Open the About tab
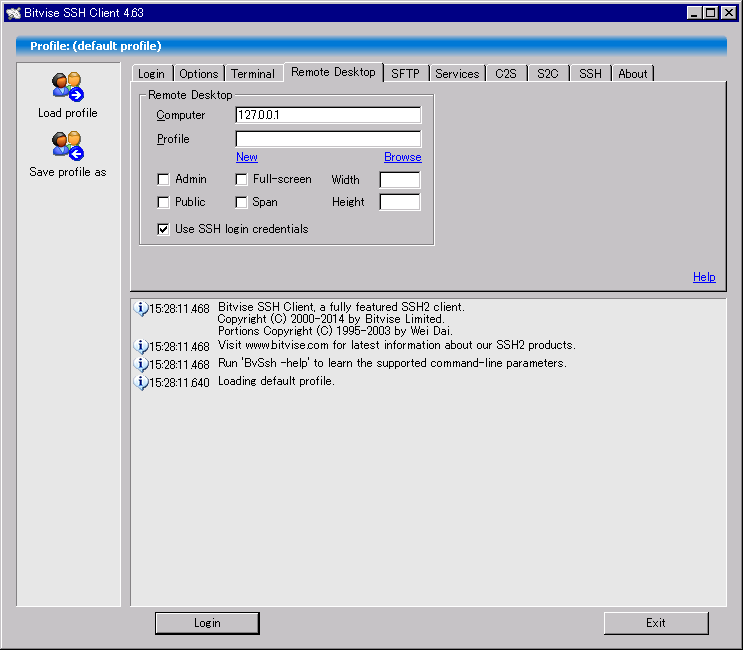This screenshot has height=650, width=743. click(633, 74)
